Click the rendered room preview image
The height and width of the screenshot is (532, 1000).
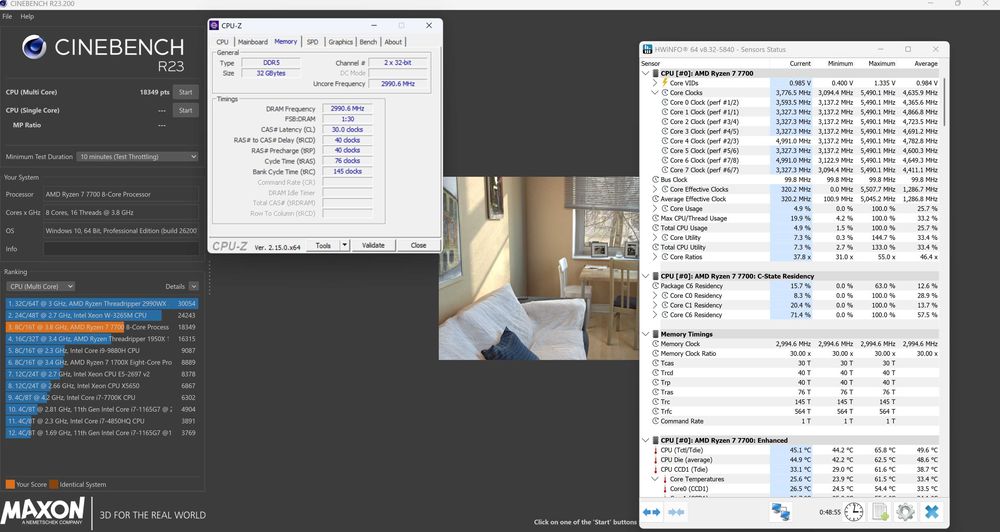[539, 269]
